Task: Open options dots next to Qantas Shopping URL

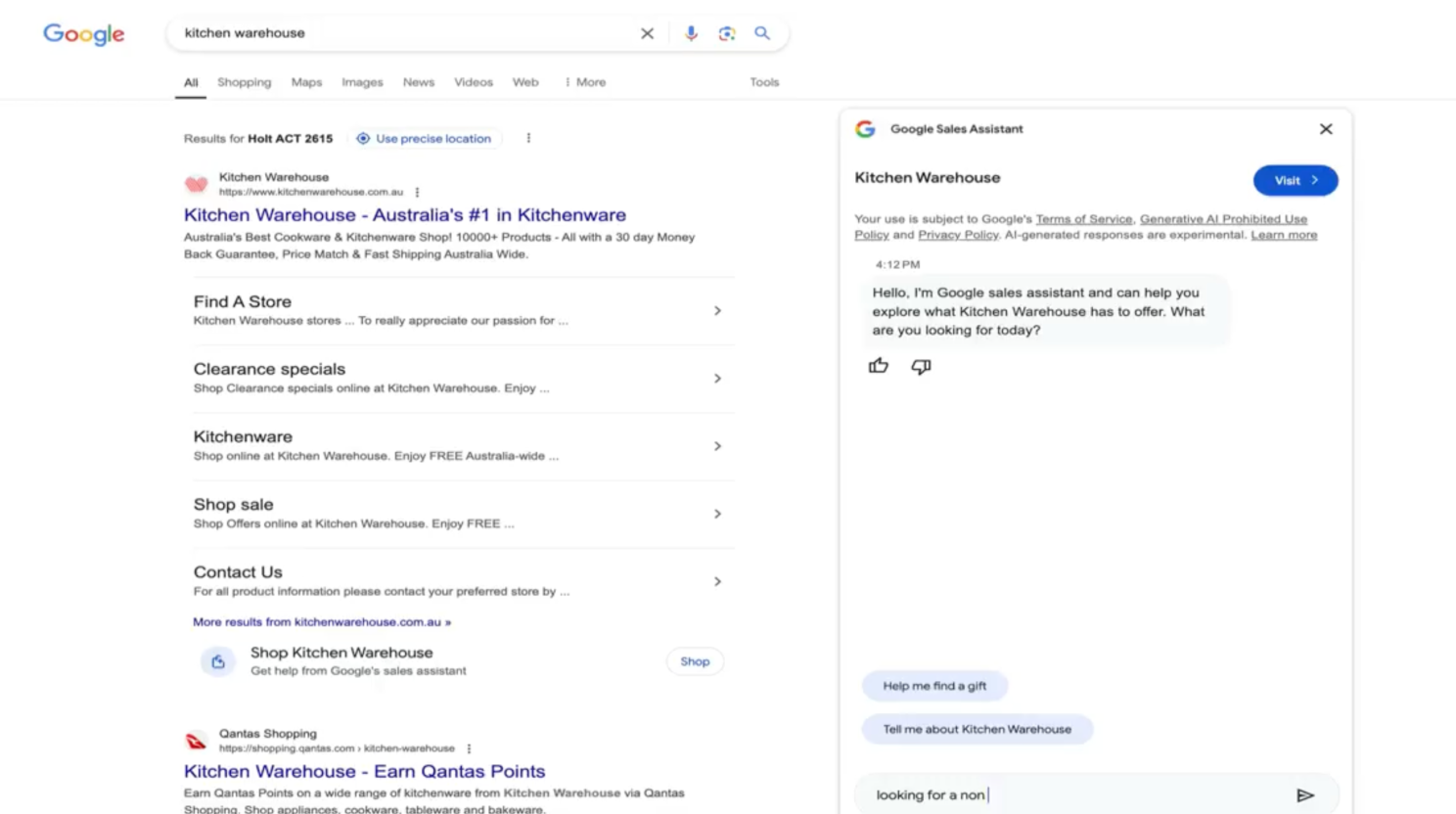Action: [469, 748]
